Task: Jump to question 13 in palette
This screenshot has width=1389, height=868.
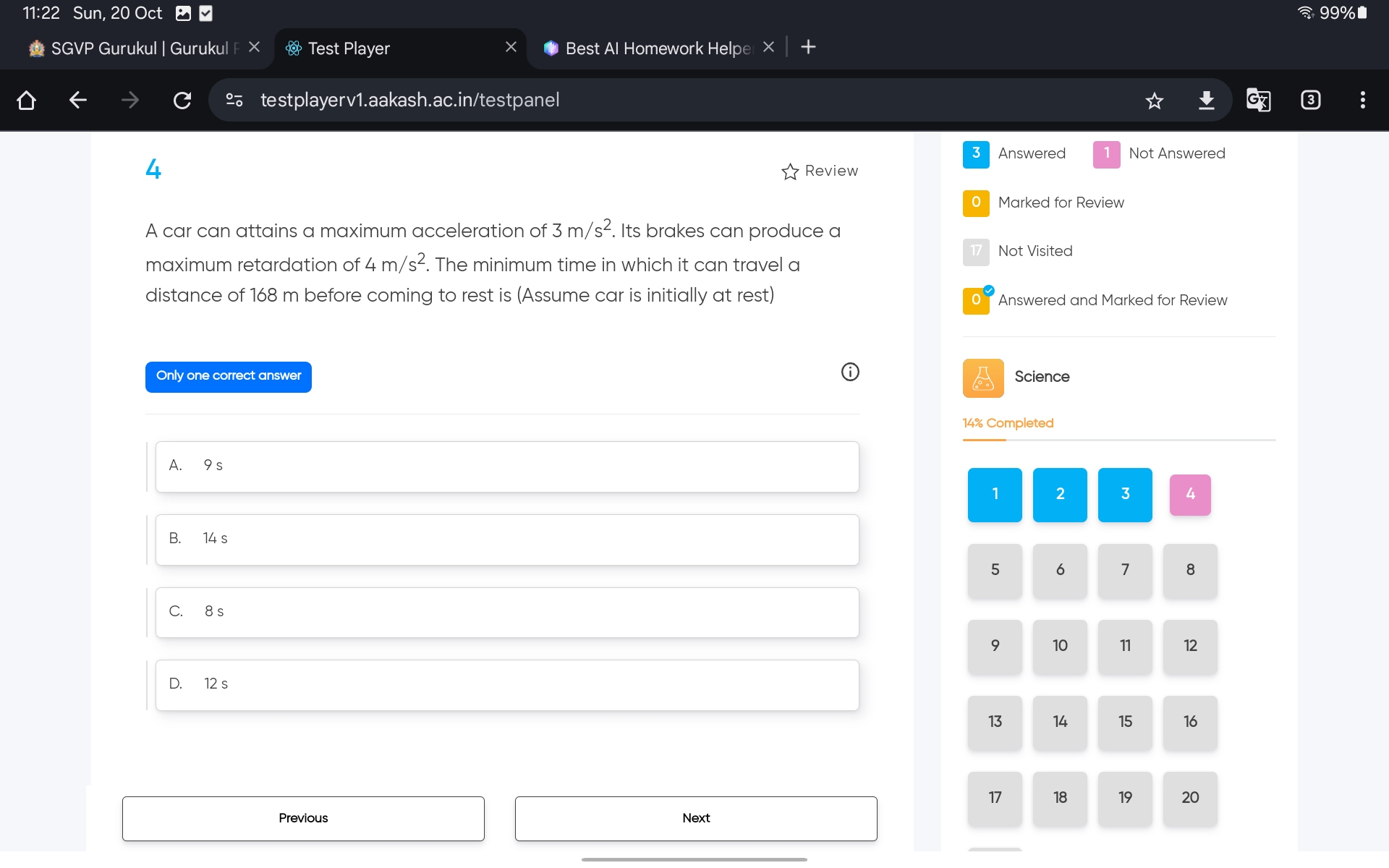Action: pos(995,723)
